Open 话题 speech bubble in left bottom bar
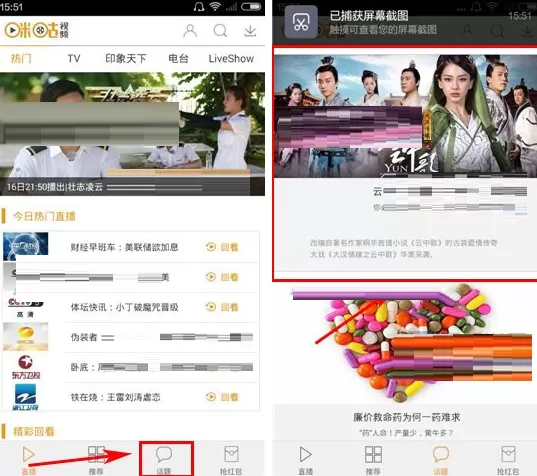The image size is (537, 476). point(164,460)
